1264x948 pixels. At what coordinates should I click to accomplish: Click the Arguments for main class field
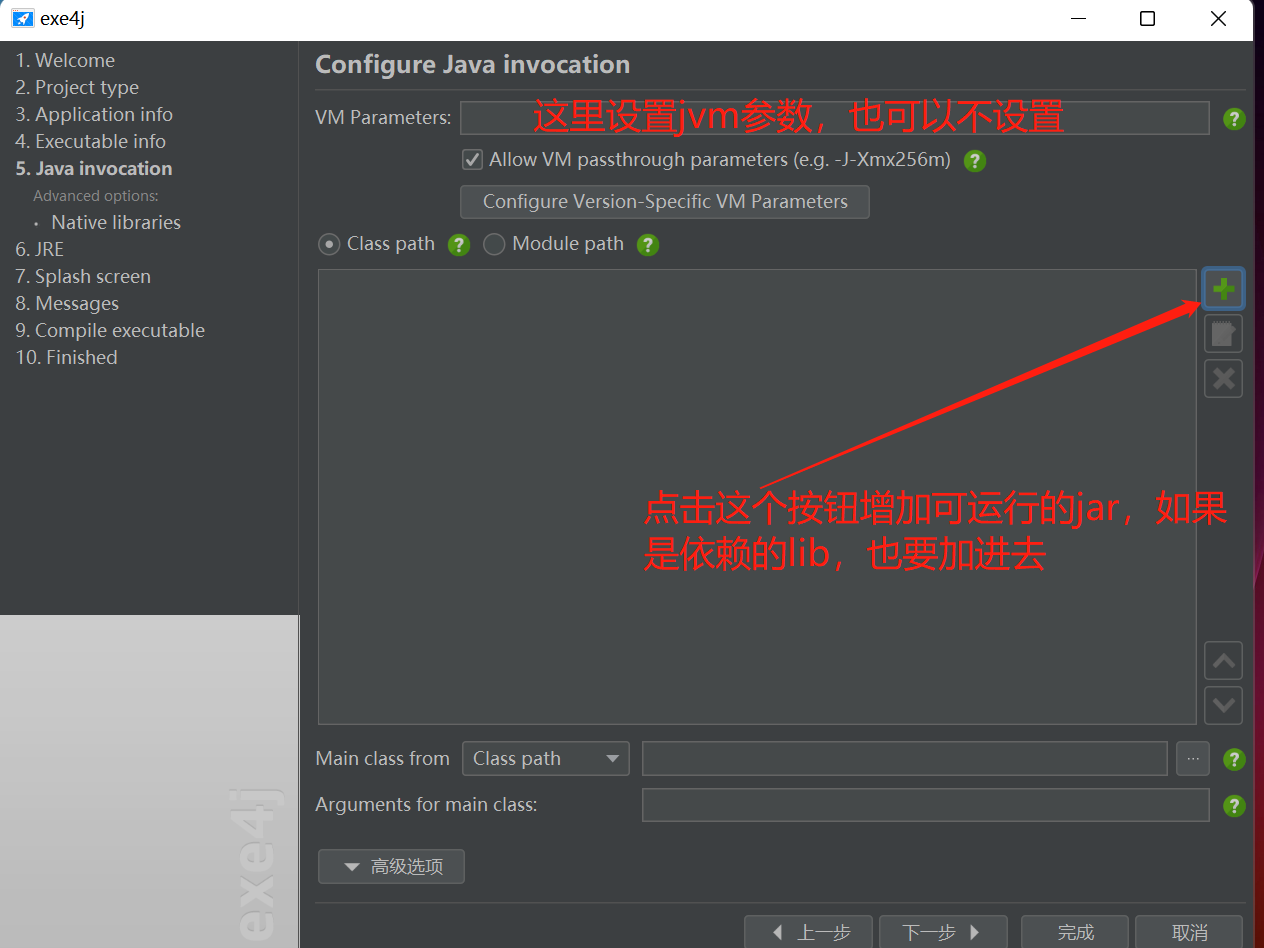point(926,805)
